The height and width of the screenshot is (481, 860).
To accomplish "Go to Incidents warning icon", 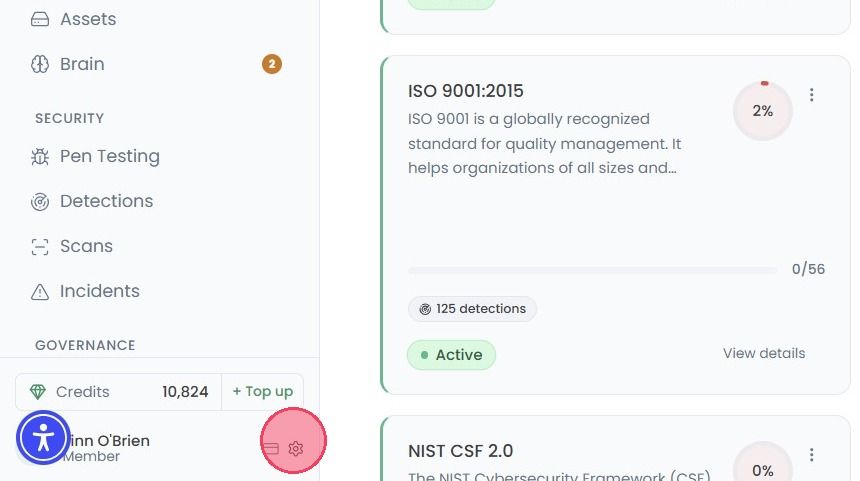I will [40, 292].
